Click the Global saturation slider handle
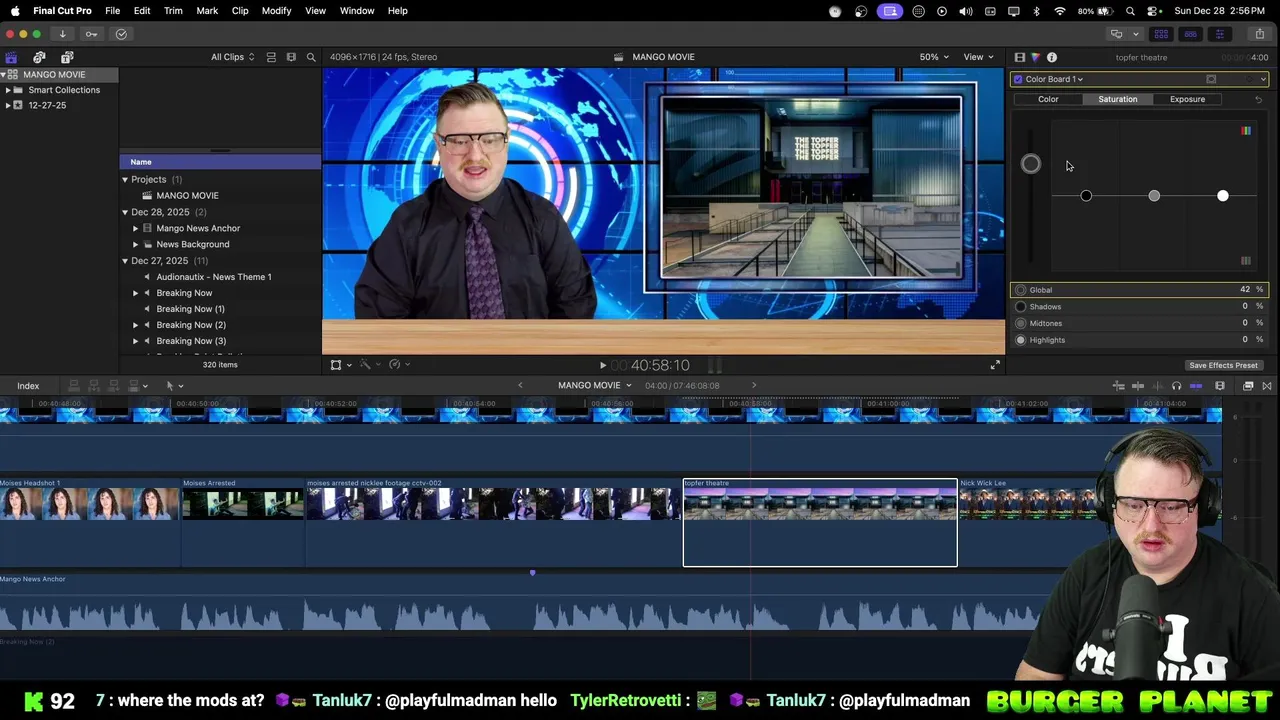The height and width of the screenshot is (720, 1280). pos(1031,164)
